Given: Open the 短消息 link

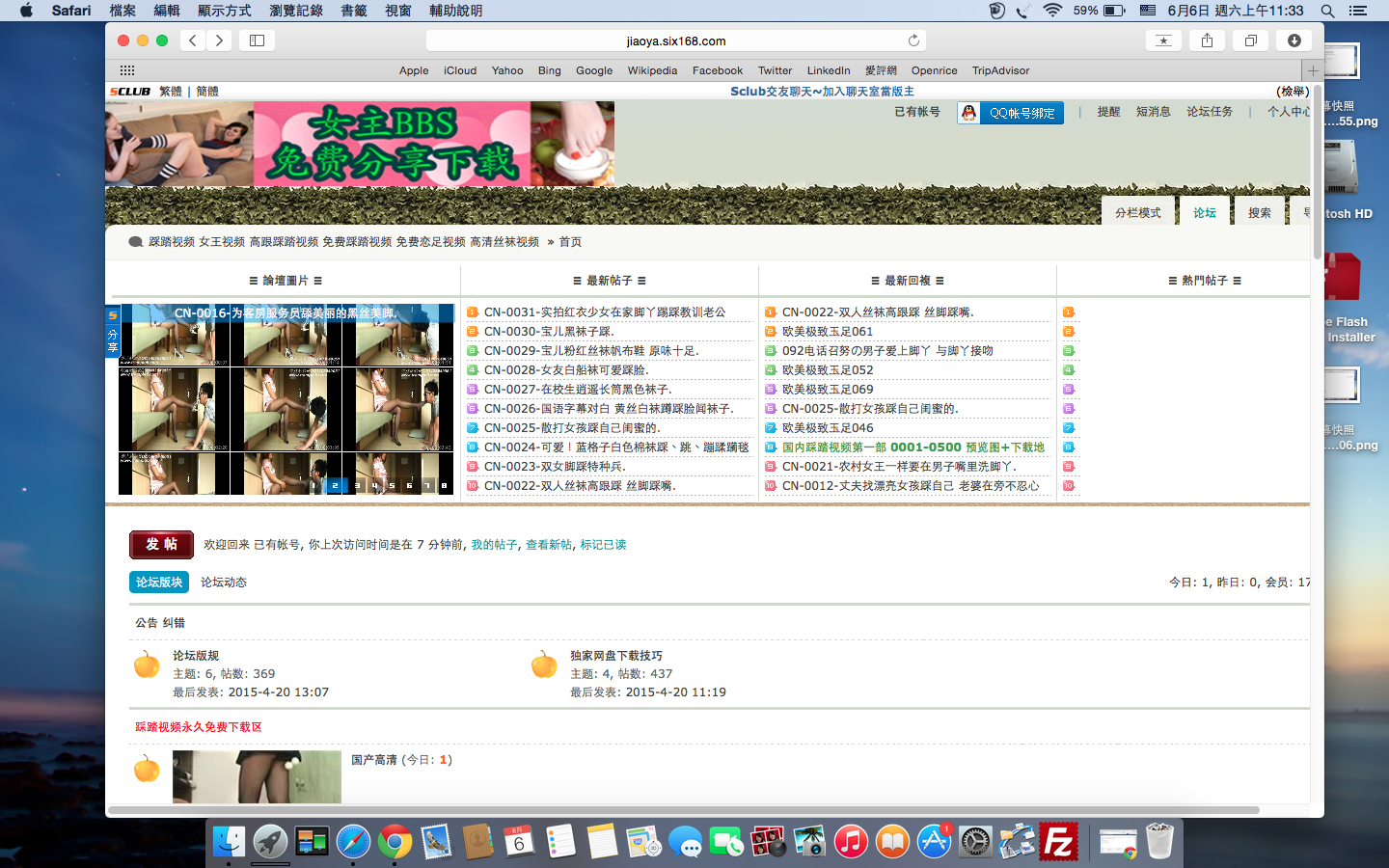Looking at the screenshot, I should click(1153, 112).
